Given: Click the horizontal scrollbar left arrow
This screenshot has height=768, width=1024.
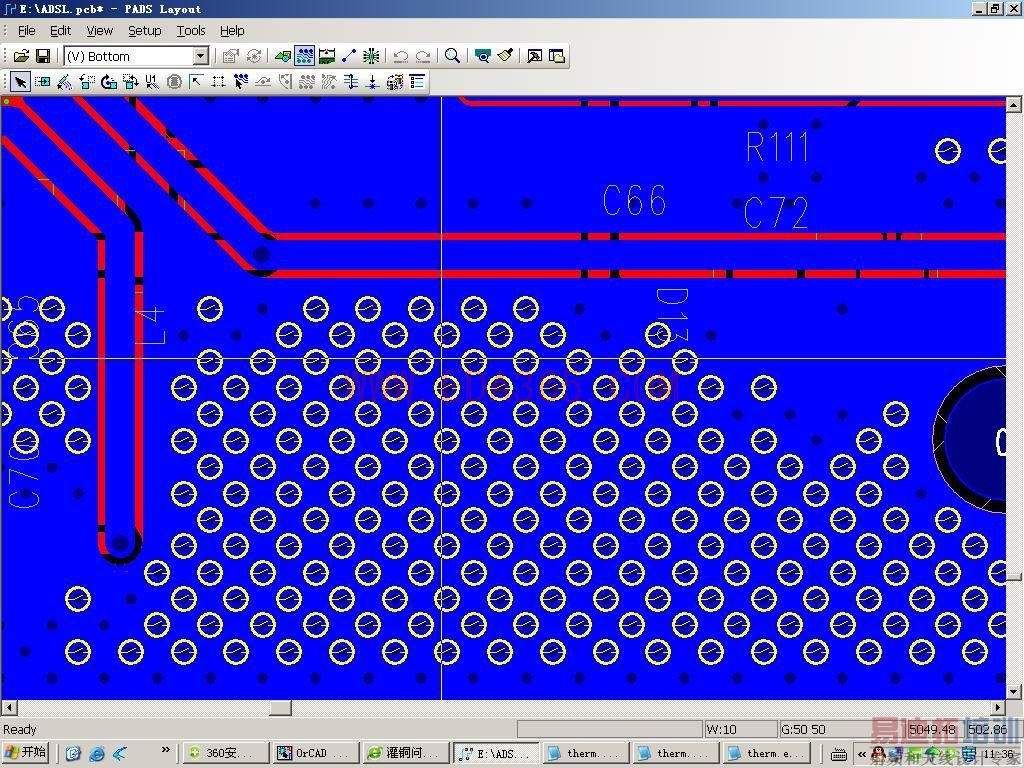Looking at the screenshot, I should 9,707.
